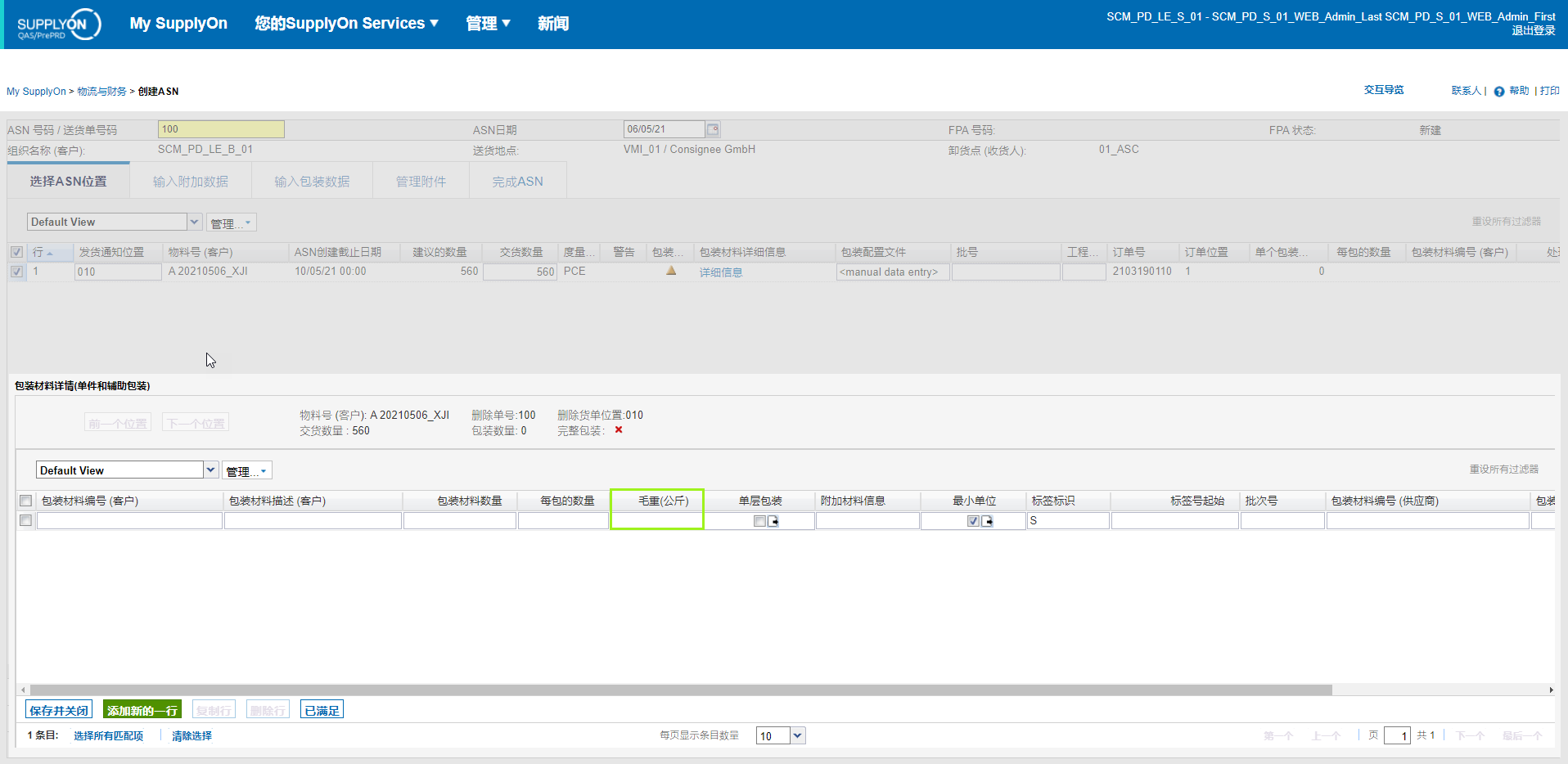Click 每包的数量 input cell in packaging row
Image resolution: width=1568 pixels, height=764 pixels.
(563, 520)
